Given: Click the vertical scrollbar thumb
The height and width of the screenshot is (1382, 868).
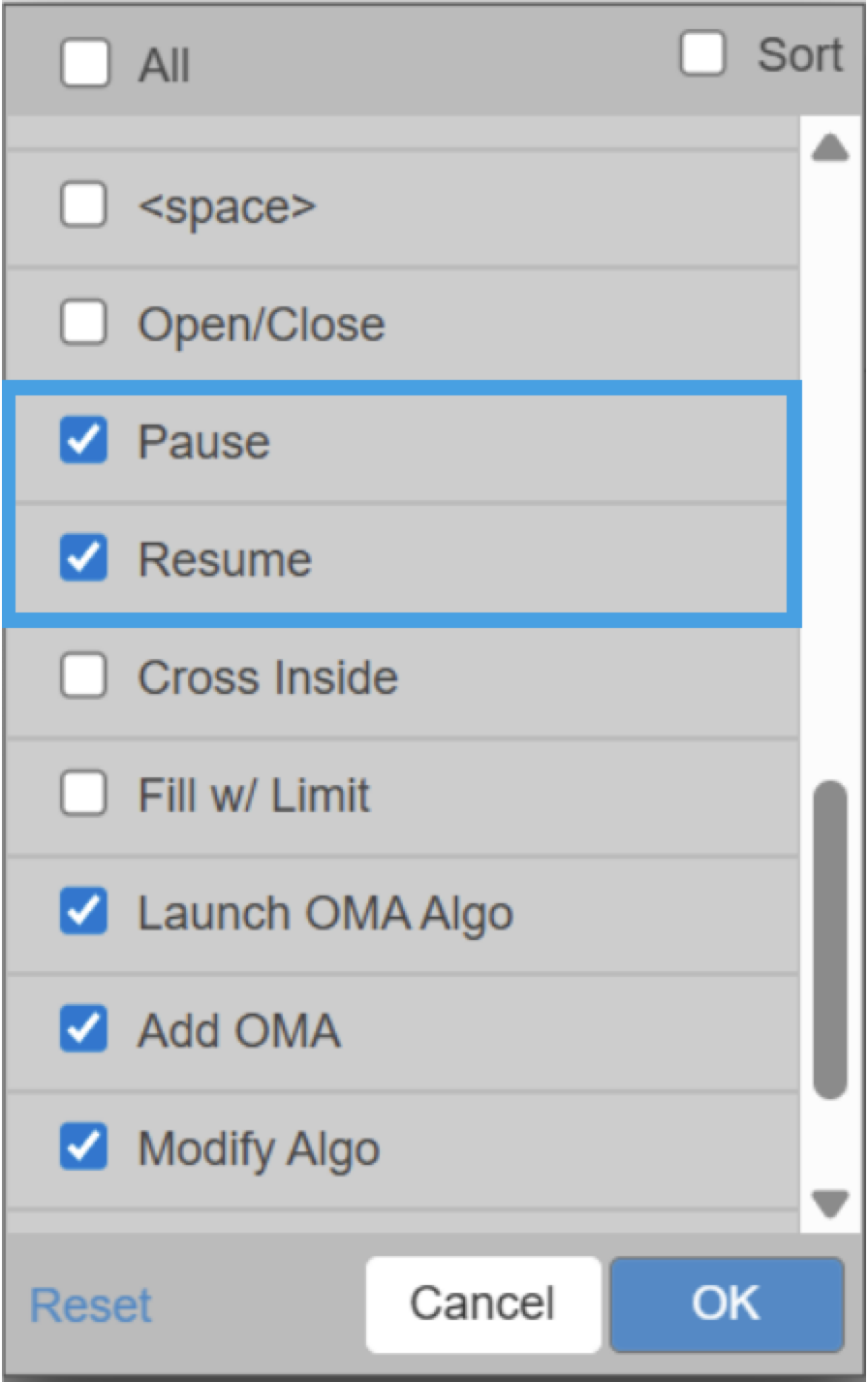Looking at the screenshot, I should point(830,938).
